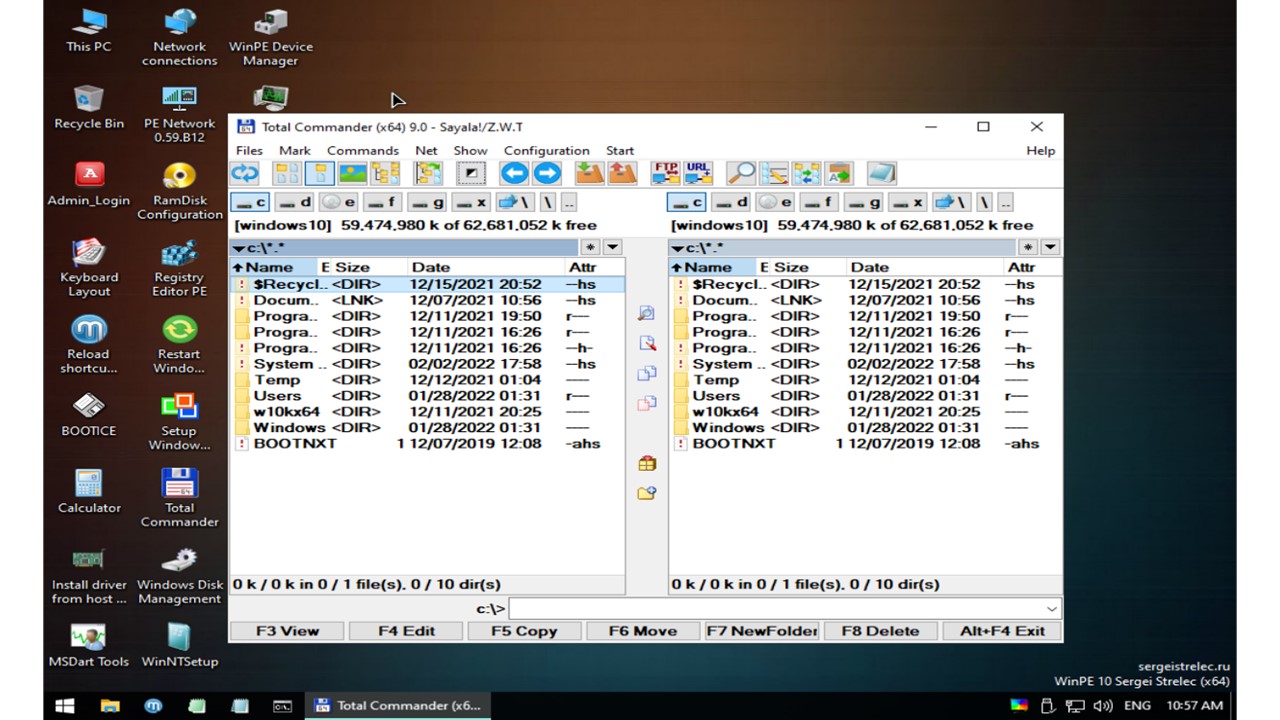Go forward with the blue right arrow

(x=547, y=174)
